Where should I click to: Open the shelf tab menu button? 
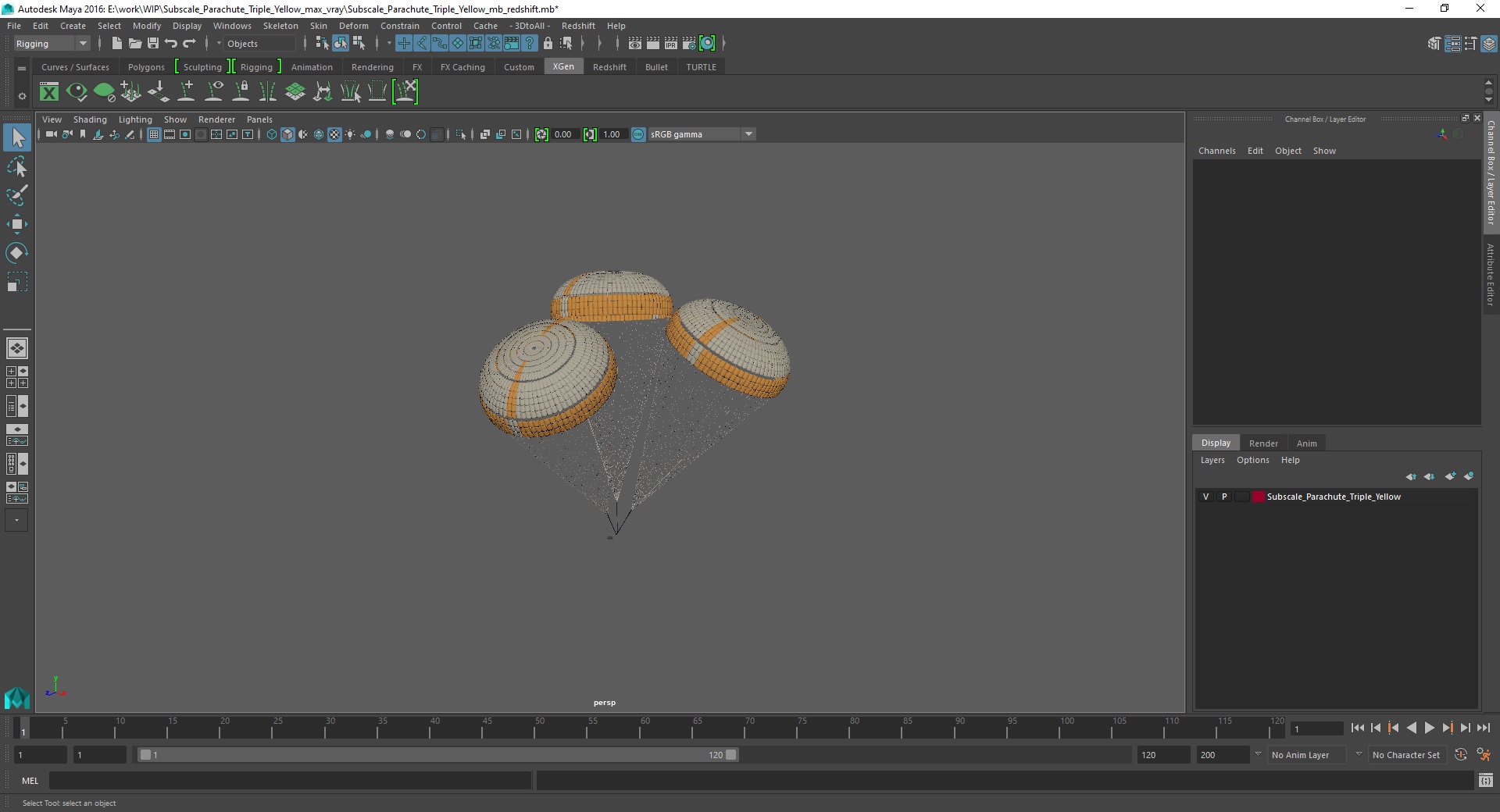click(22, 69)
